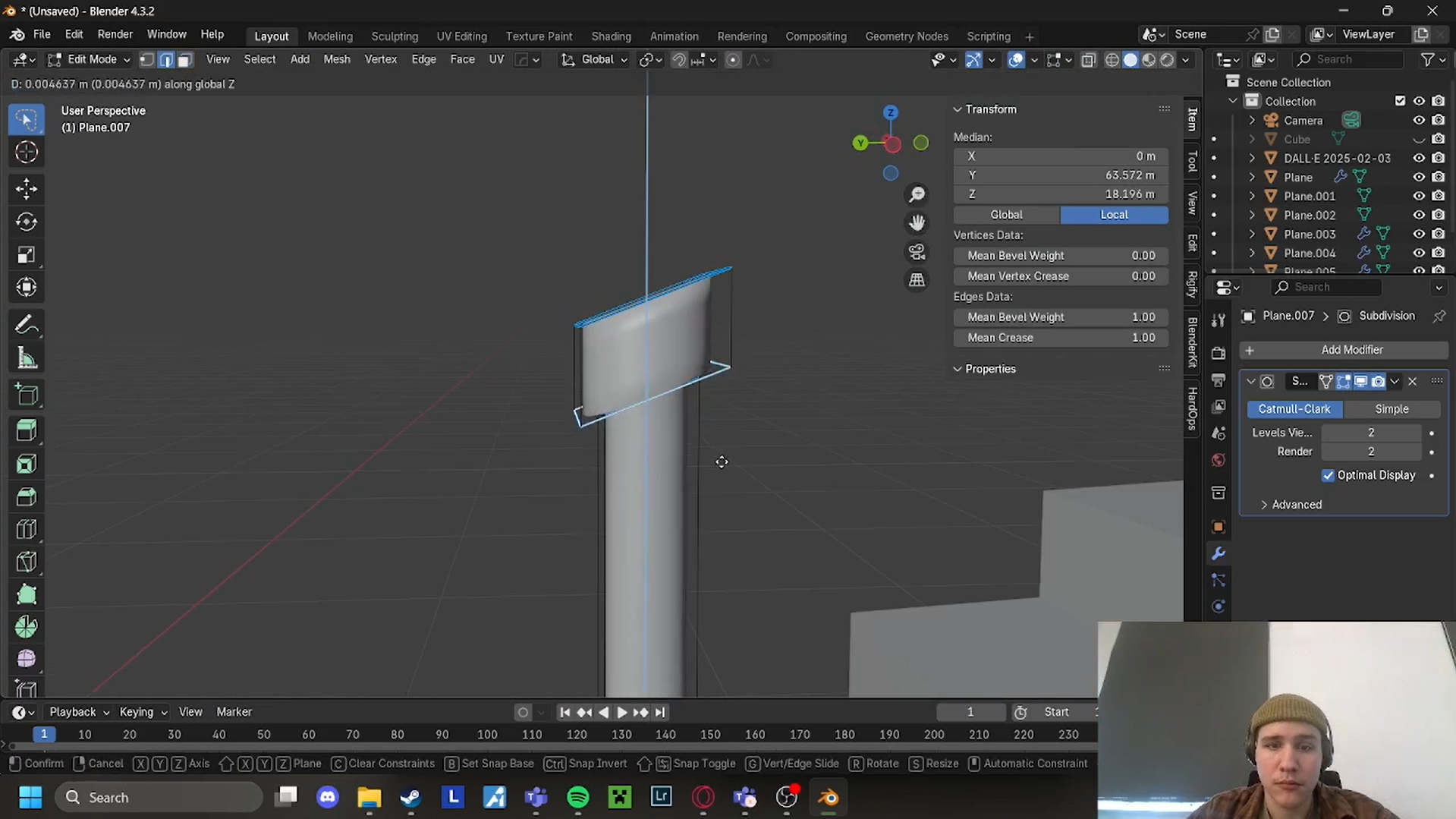The height and width of the screenshot is (819, 1456).
Task: Click the 3D cursor tool
Action: [x=27, y=153]
